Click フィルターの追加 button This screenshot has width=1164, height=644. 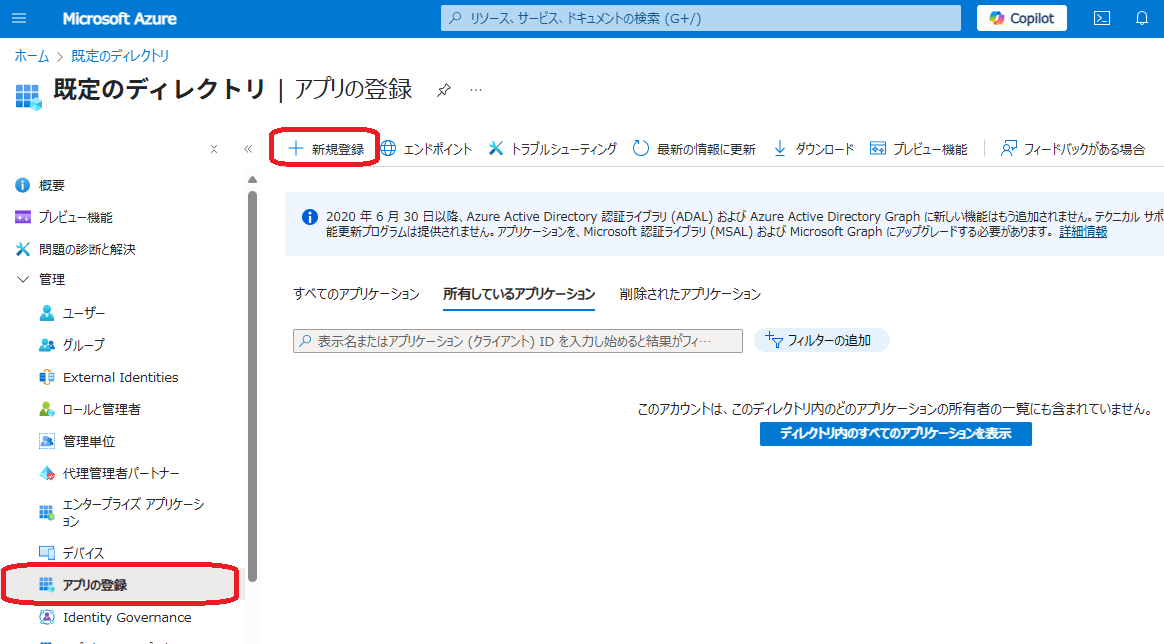tap(822, 341)
